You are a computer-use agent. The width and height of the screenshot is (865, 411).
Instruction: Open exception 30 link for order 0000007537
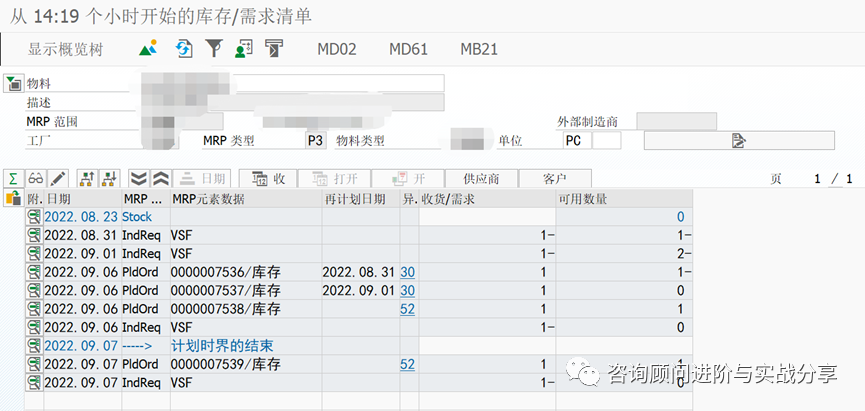(x=408, y=291)
